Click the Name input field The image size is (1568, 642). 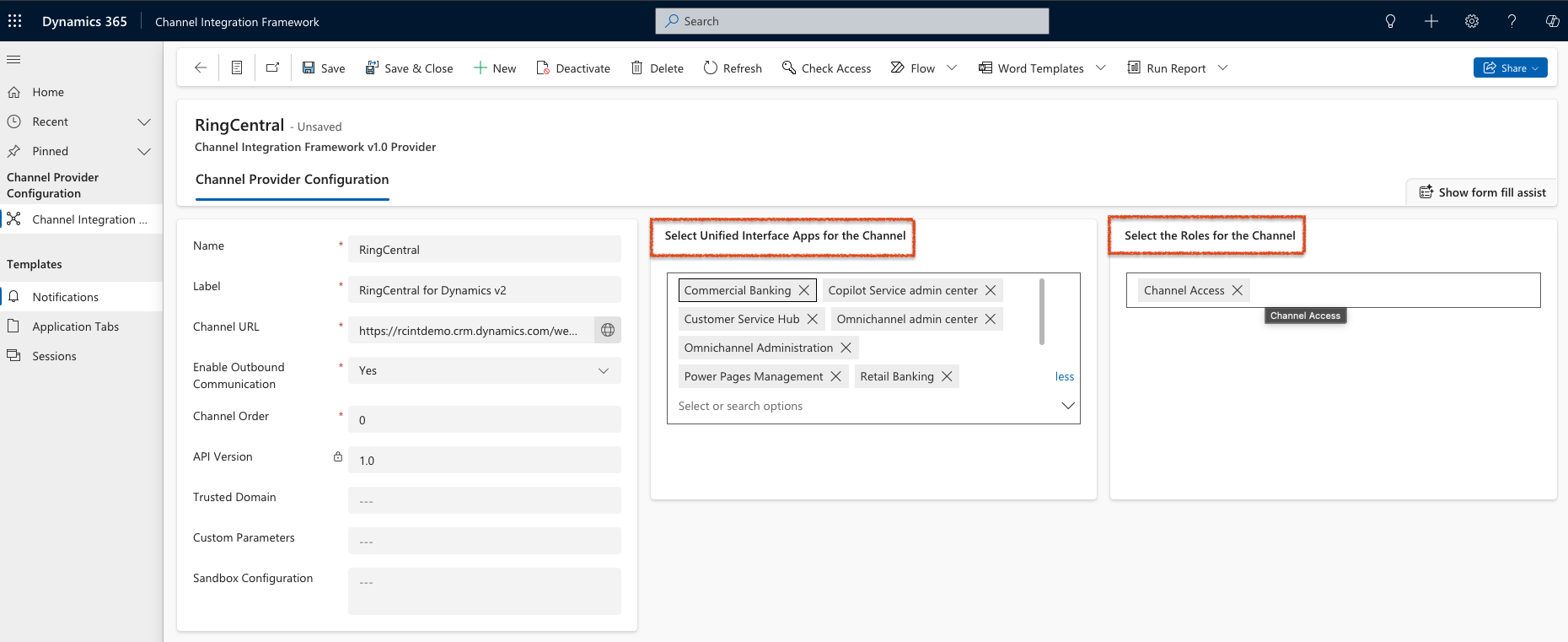tap(485, 249)
